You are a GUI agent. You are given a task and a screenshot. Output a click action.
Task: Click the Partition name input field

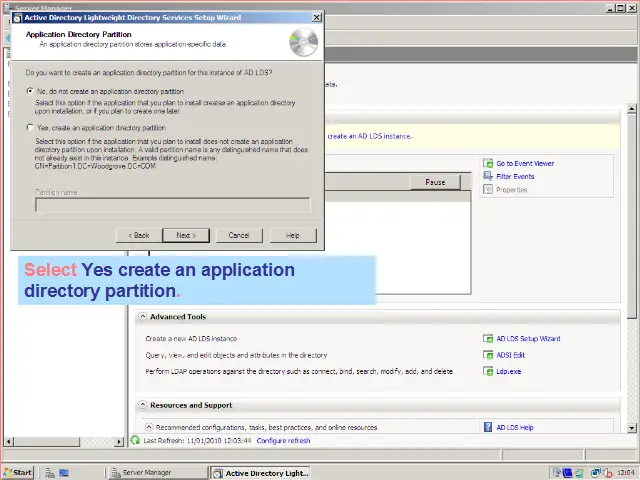173,205
